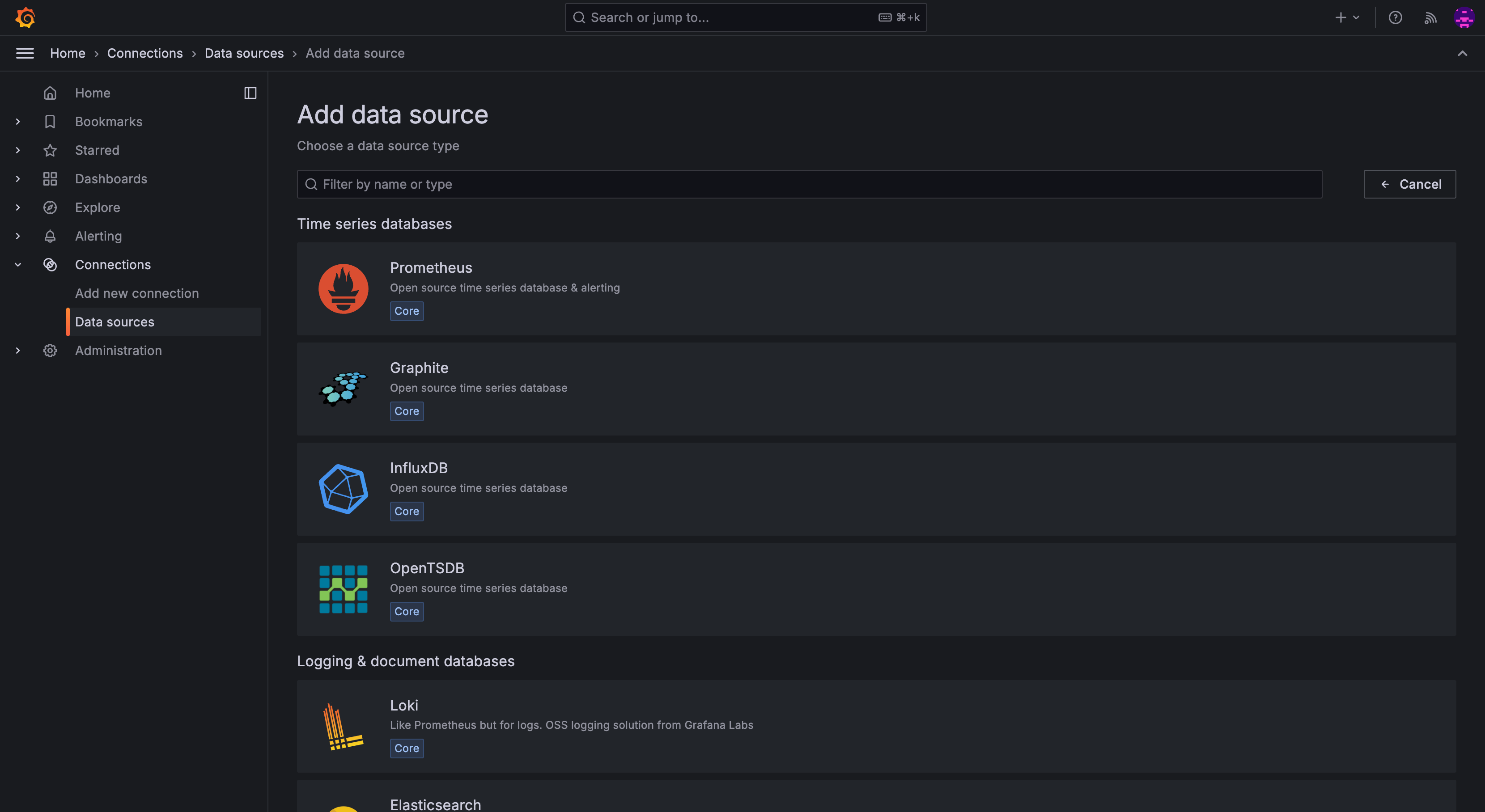The image size is (1485, 812).
Task: Collapse the Connections section arrow
Action: (18, 265)
